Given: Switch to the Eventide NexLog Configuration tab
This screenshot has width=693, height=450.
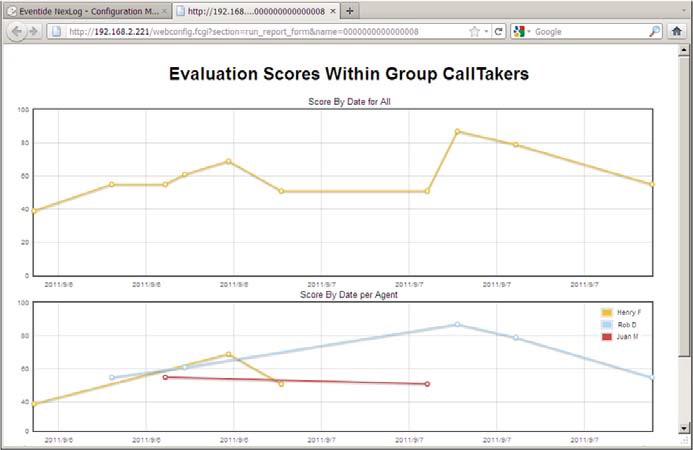Looking at the screenshot, I should click(80, 10).
